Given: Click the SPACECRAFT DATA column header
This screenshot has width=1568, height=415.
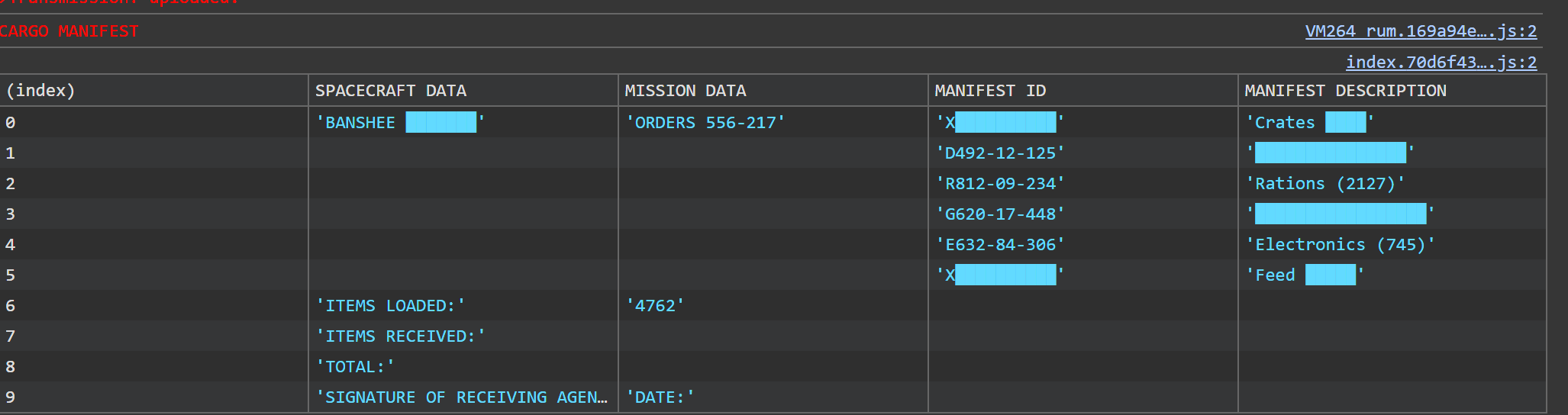Looking at the screenshot, I should 463,90.
